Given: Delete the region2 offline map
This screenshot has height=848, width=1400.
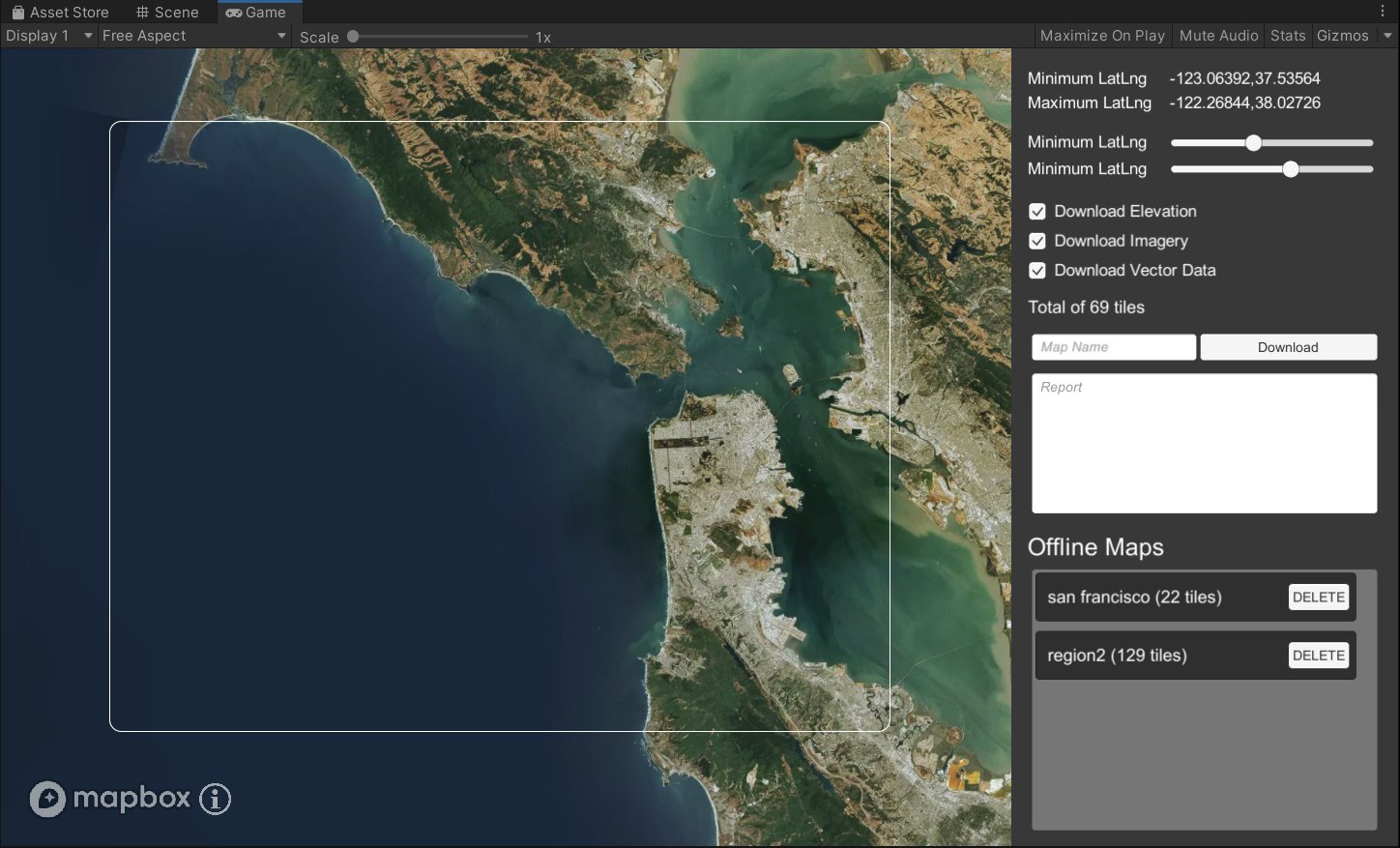Looking at the screenshot, I should pos(1318,655).
